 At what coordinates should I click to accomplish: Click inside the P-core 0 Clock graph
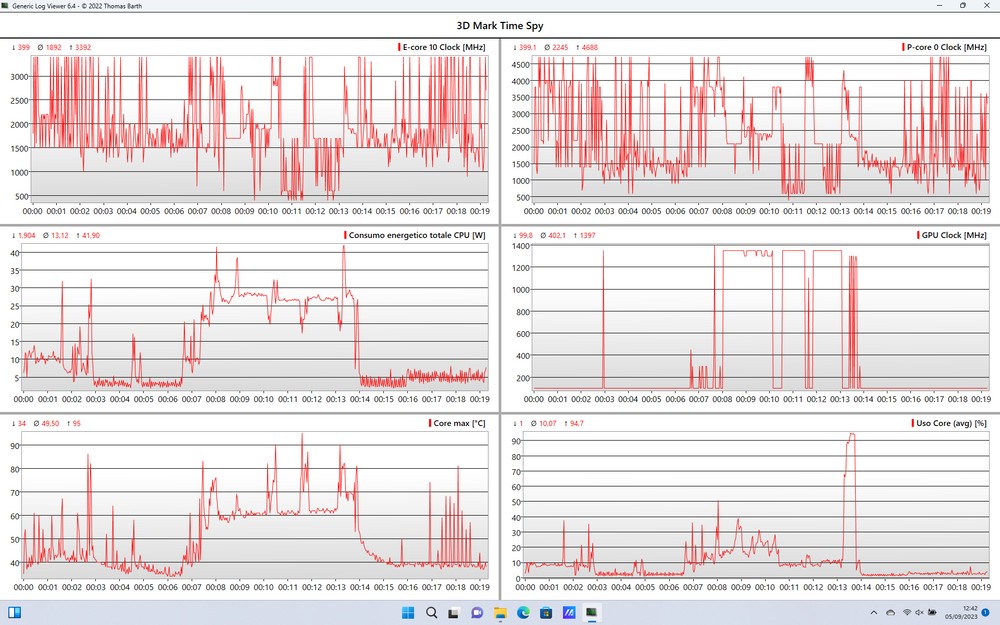(x=760, y=129)
